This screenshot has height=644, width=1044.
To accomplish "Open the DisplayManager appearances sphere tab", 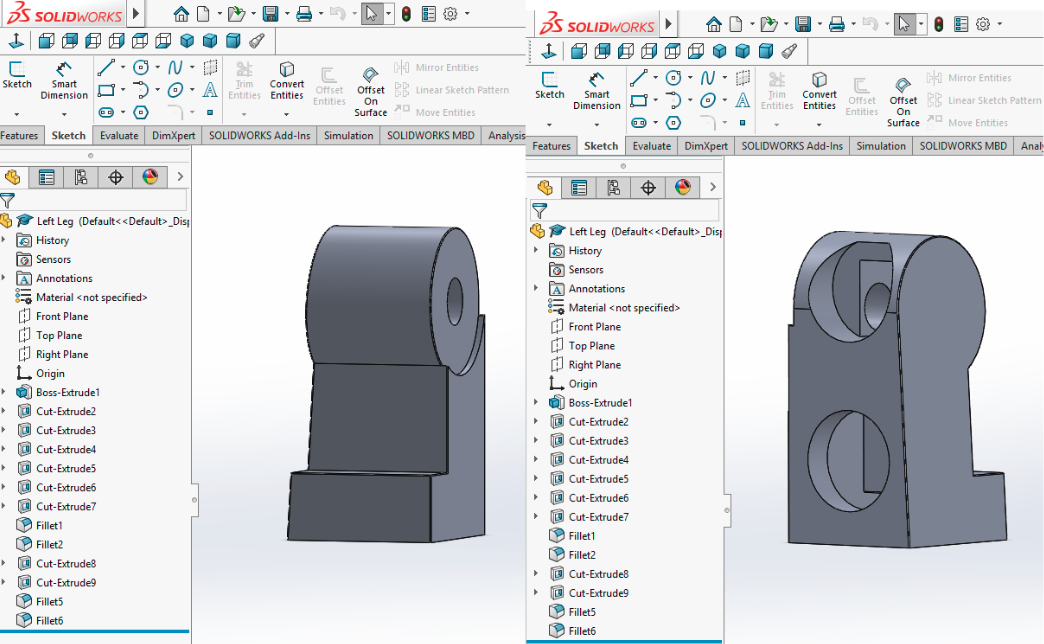I will click(x=149, y=177).
